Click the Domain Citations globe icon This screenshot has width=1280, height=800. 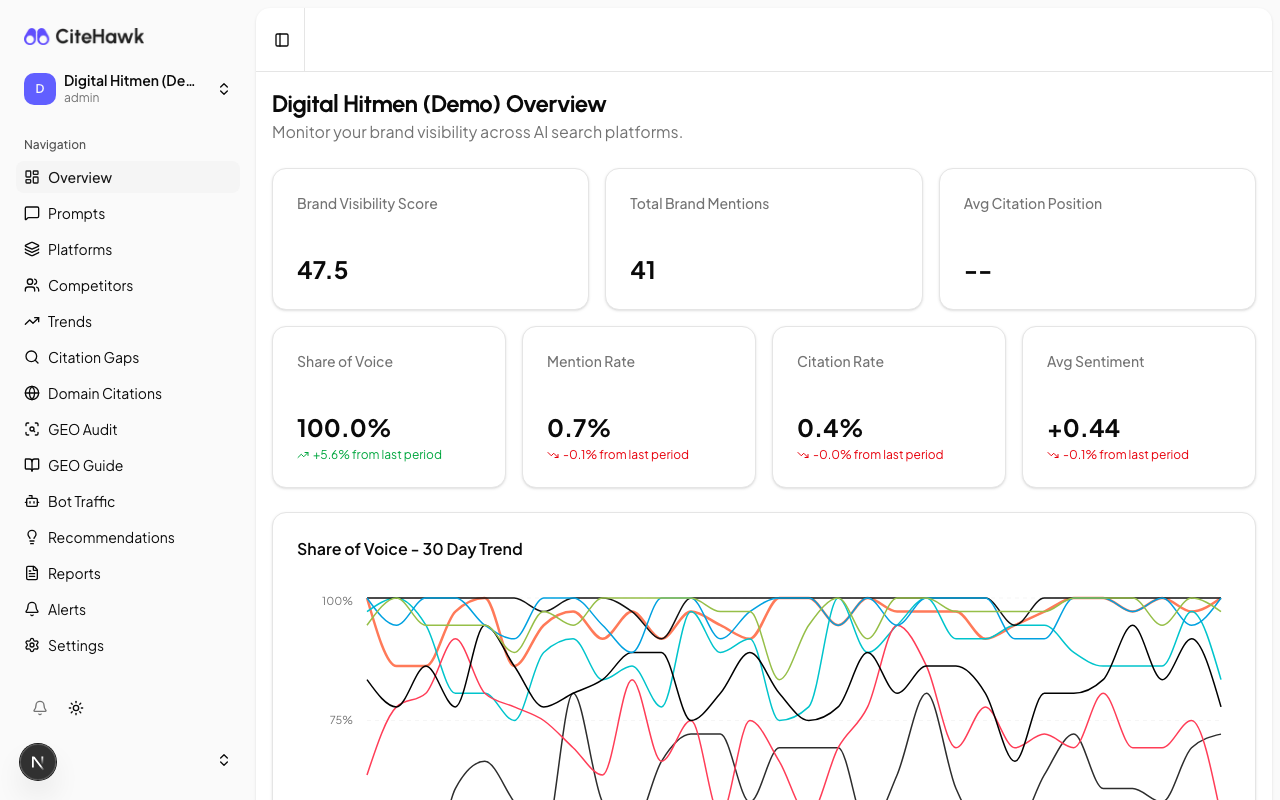click(31, 393)
